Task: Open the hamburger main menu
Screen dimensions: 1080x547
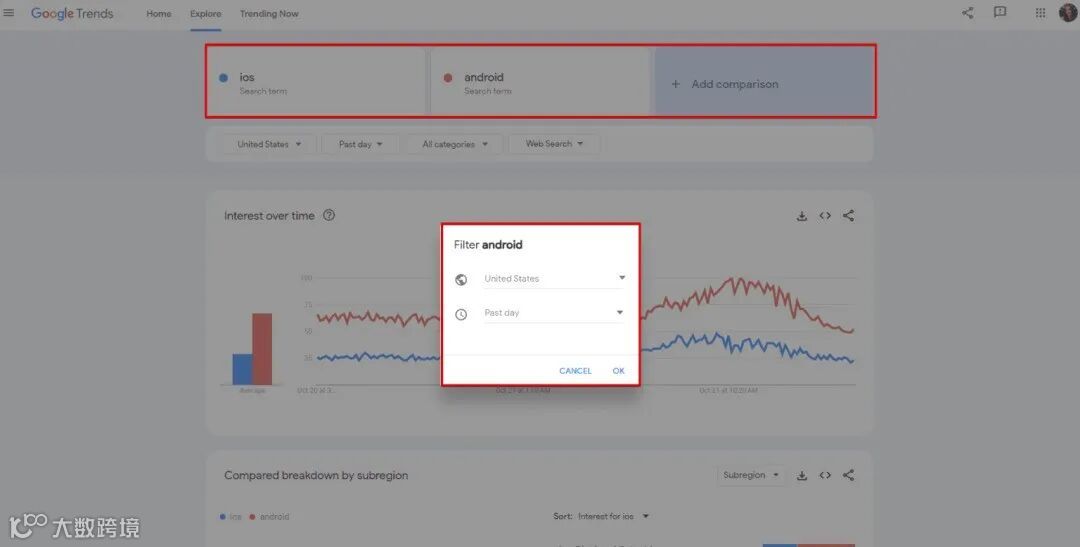Action: (9, 12)
